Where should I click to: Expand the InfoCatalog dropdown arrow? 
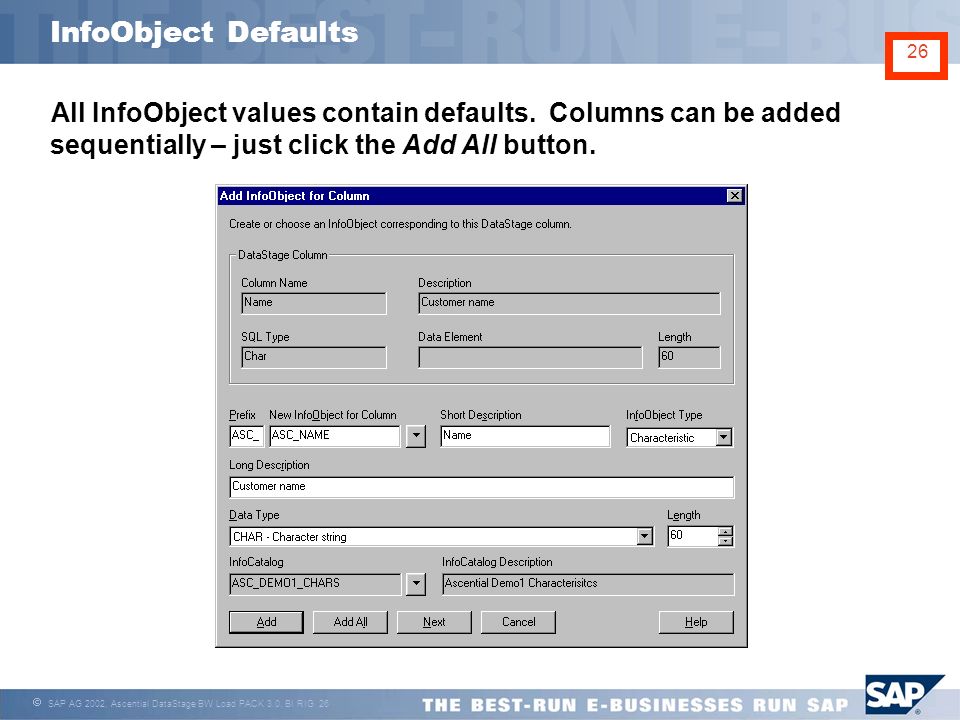[x=416, y=583]
